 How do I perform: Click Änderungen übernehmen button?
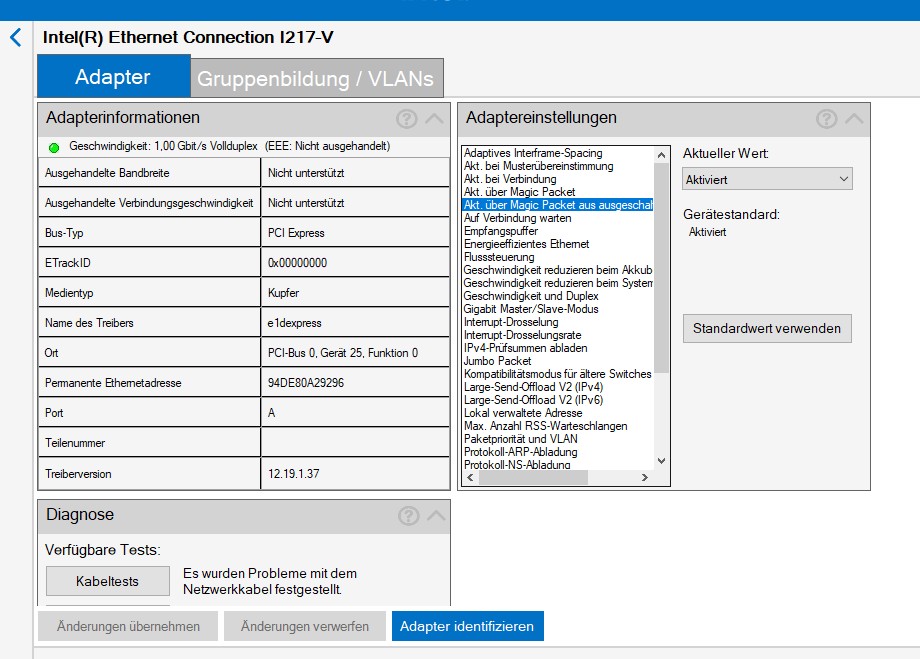128,626
